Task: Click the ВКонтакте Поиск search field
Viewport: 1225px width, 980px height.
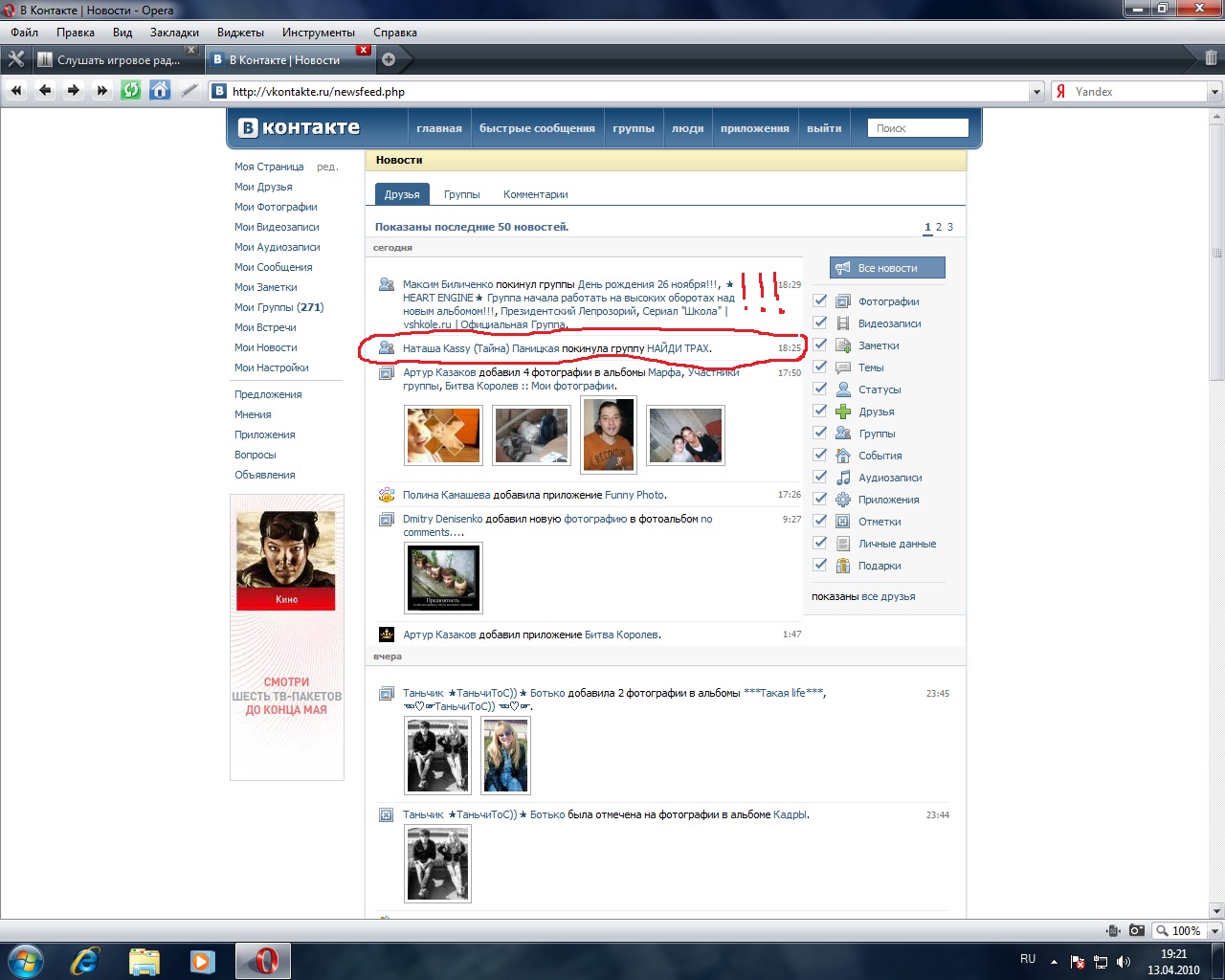Action: [x=918, y=128]
